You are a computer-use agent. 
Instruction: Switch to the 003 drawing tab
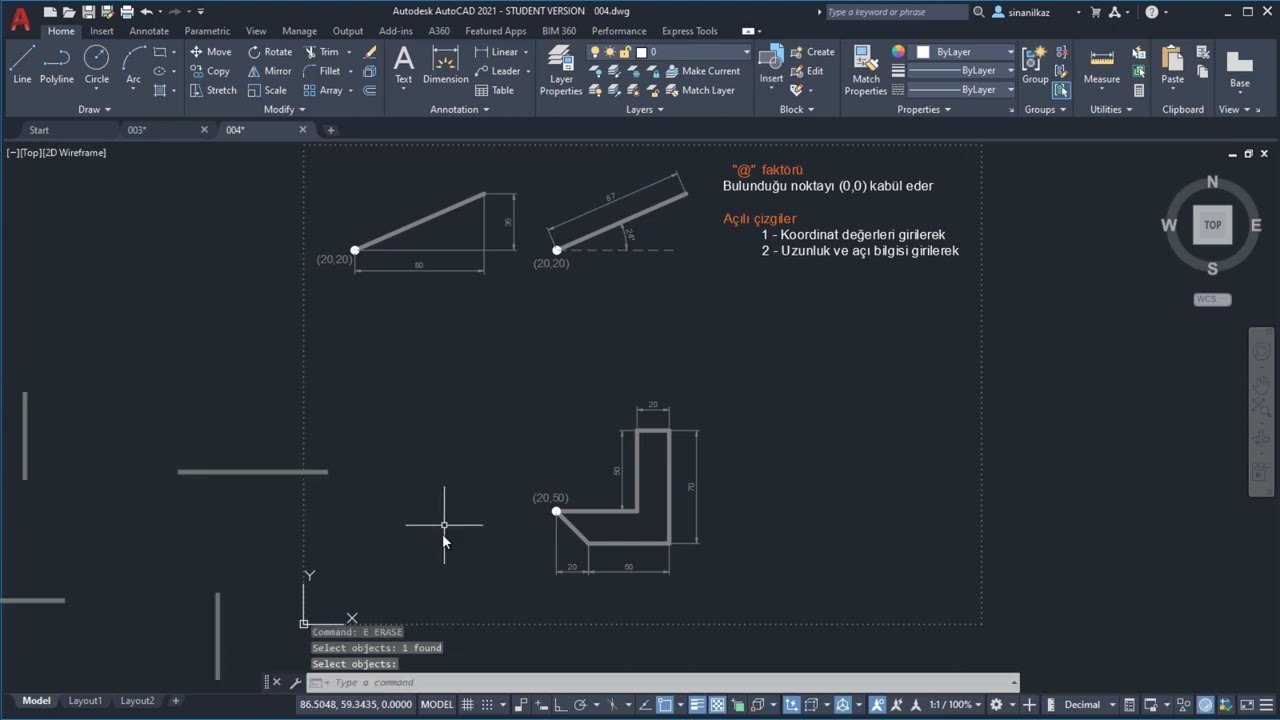(138, 130)
